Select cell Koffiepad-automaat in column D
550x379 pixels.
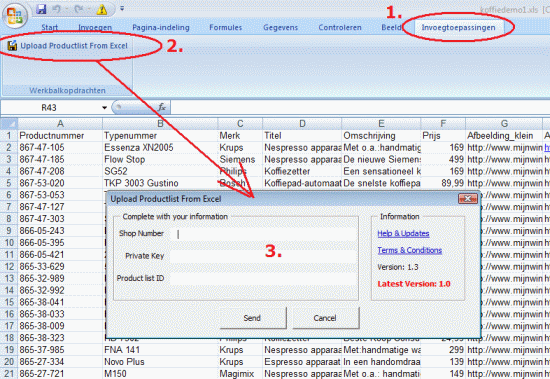point(302,183)
